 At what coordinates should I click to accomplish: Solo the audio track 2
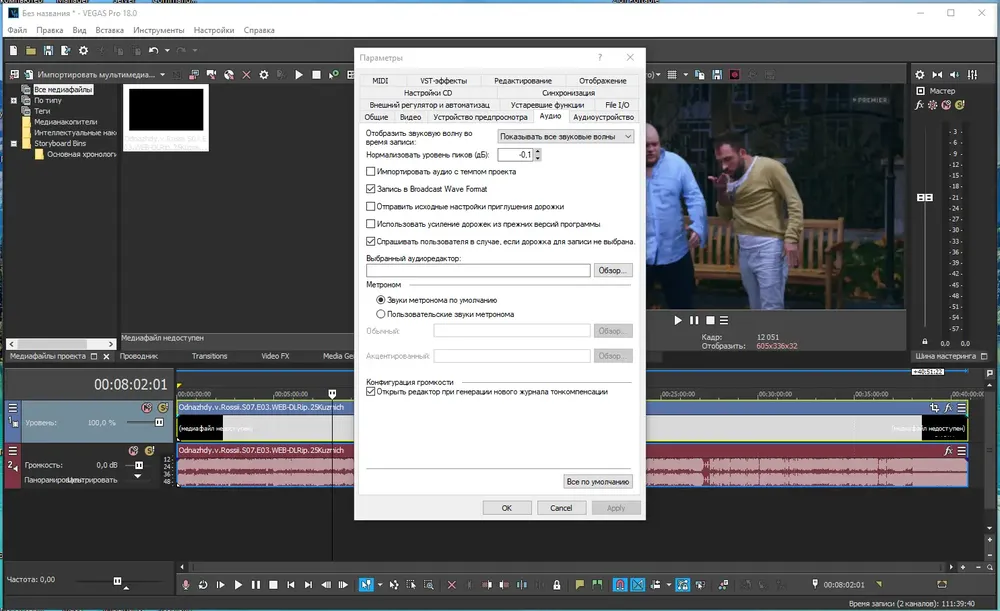tap(149, 451)
